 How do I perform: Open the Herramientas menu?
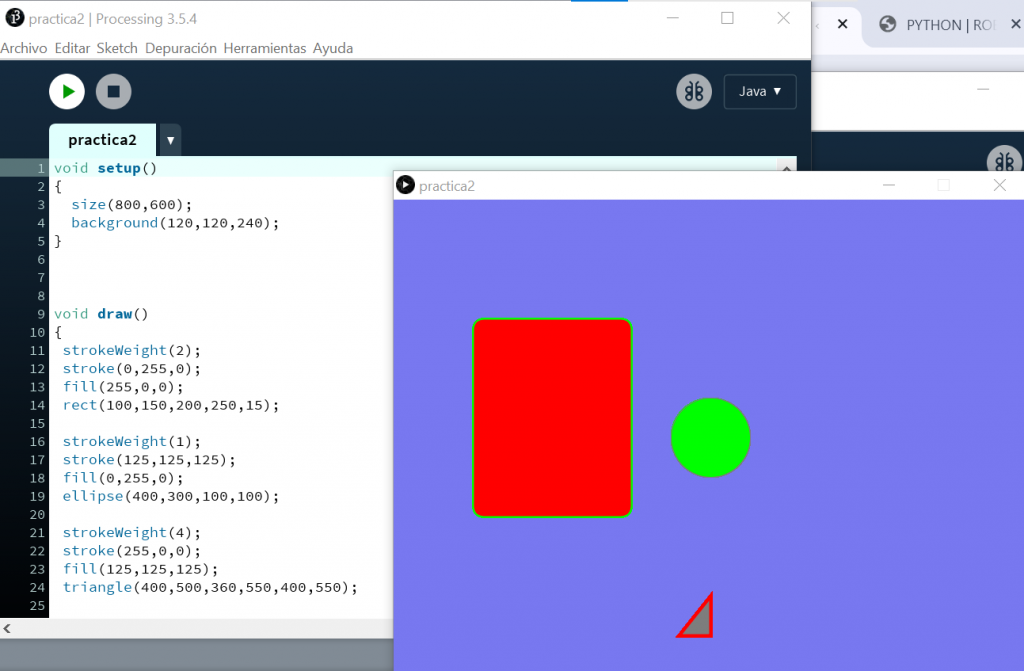[x=264, y=48]
